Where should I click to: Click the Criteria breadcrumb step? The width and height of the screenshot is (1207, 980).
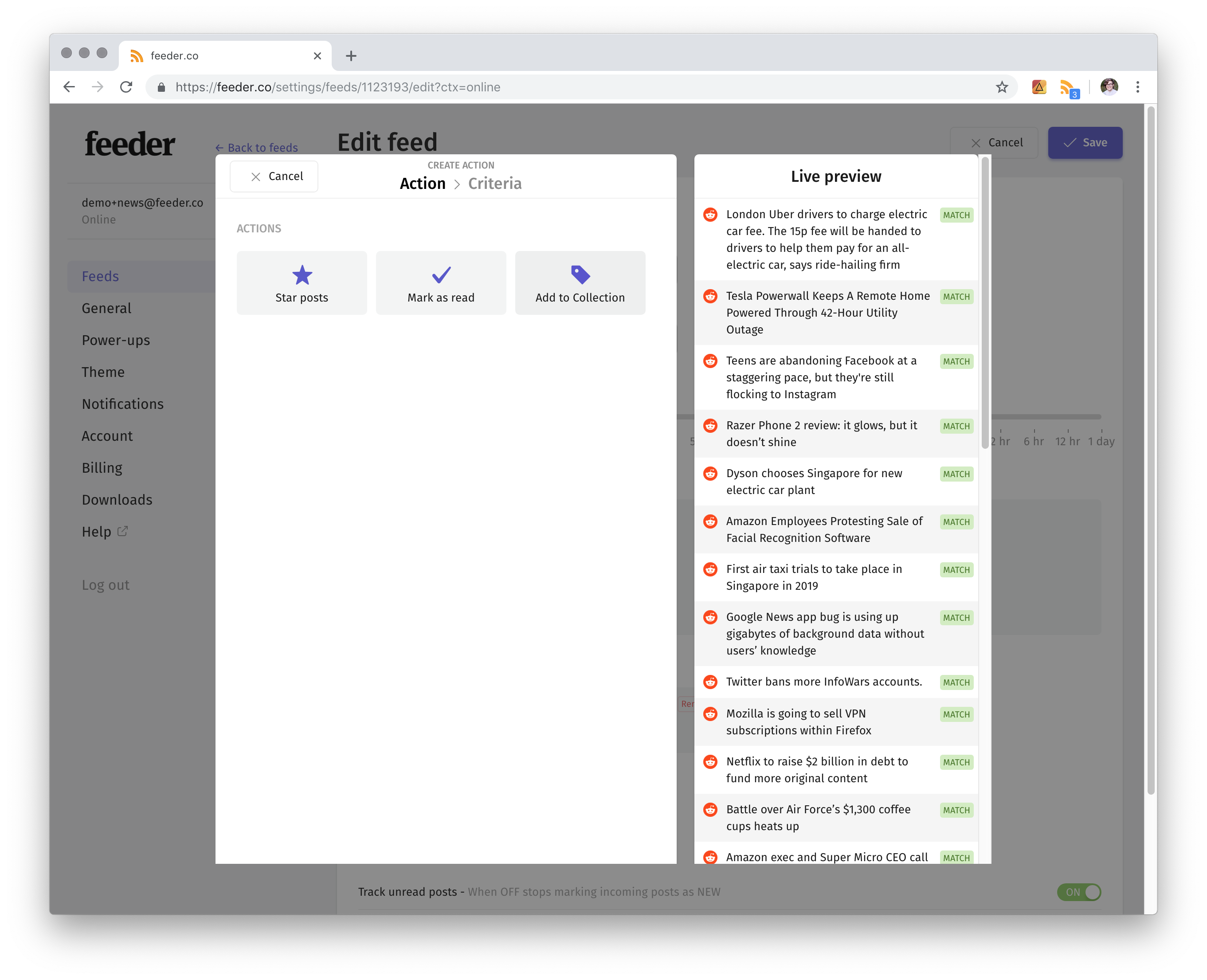[494, 184]
